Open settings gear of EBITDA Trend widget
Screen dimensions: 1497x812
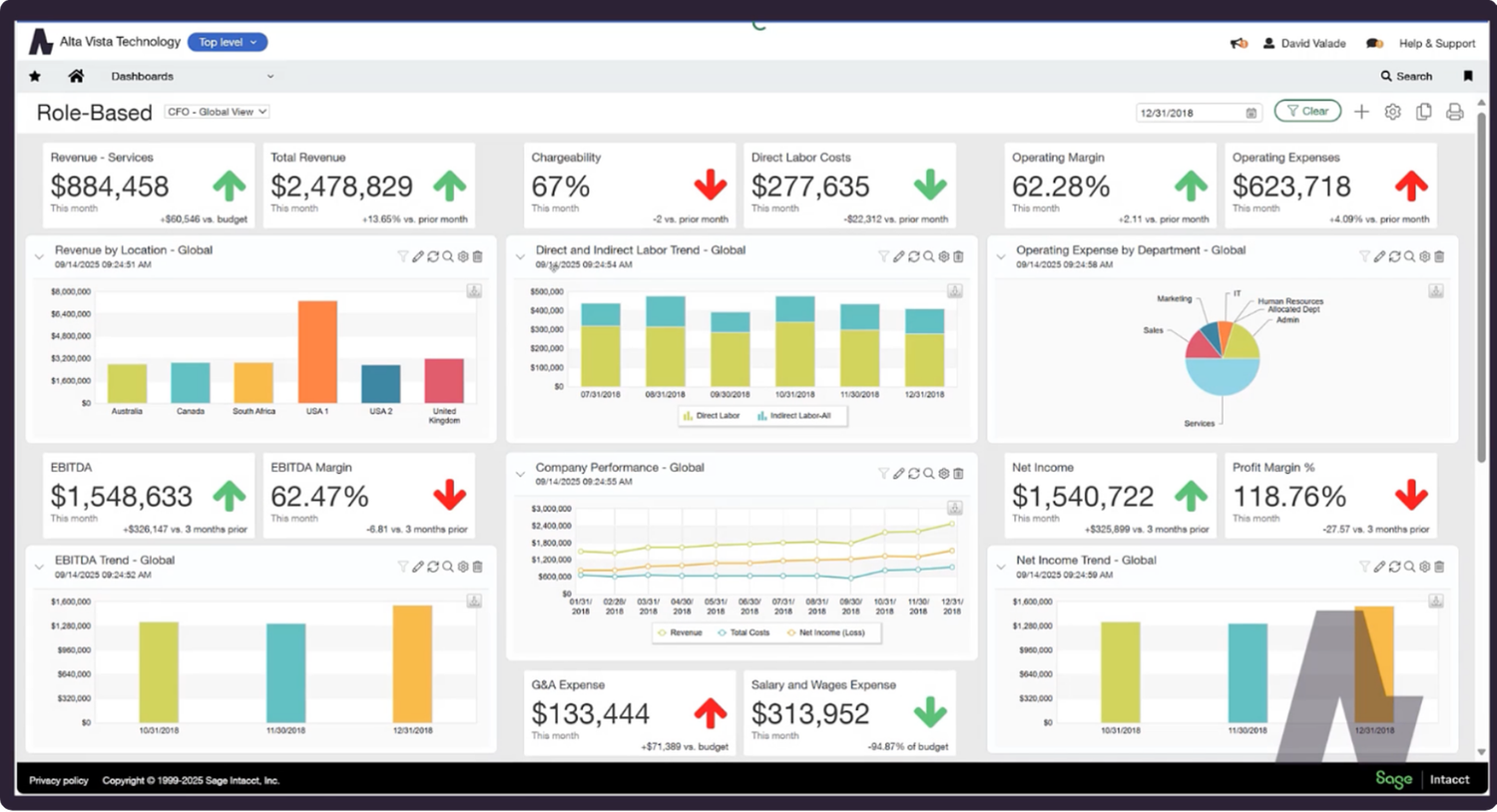463,567
